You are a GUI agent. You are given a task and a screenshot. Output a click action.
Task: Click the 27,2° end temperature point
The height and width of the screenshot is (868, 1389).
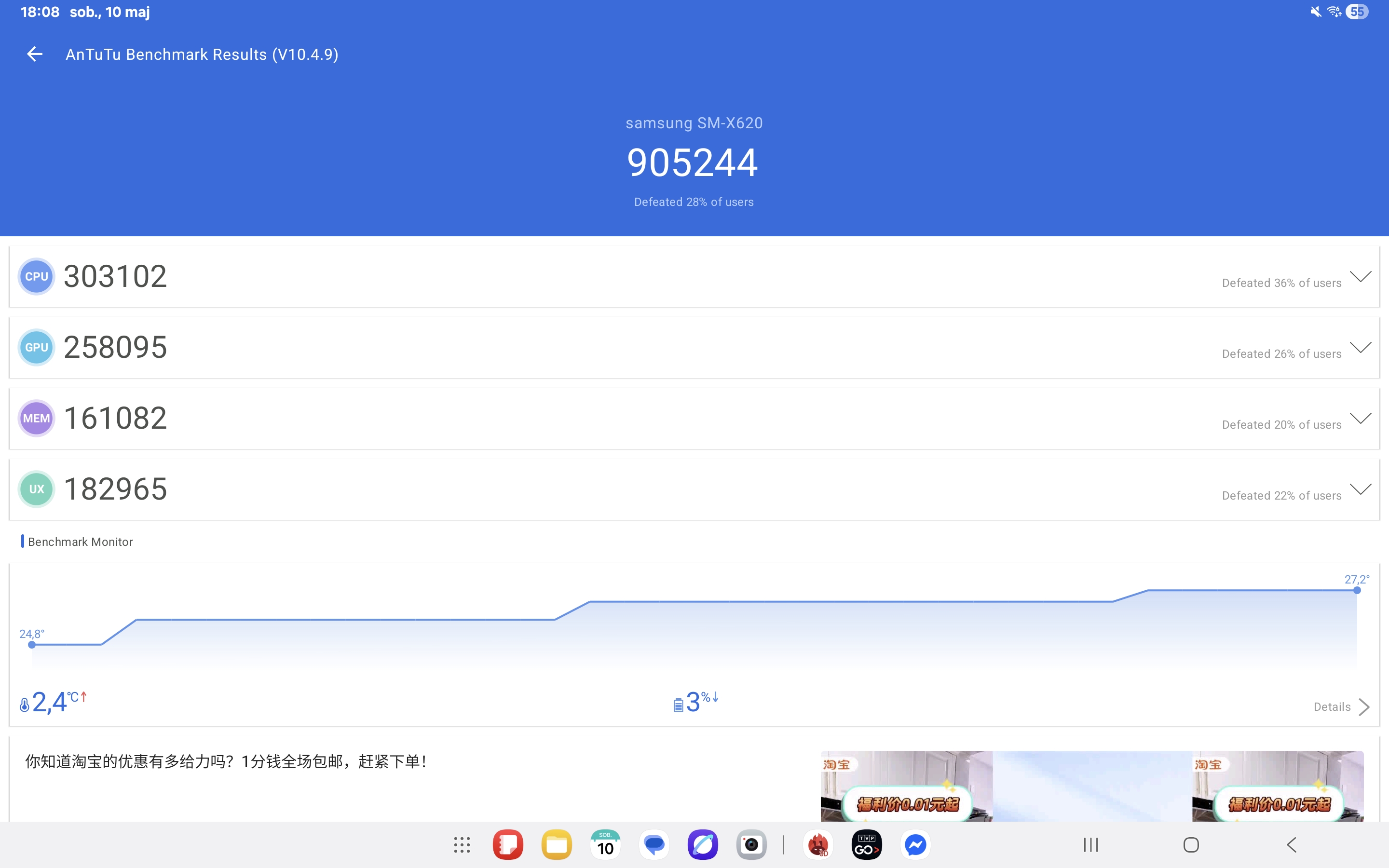(1357, 590)
